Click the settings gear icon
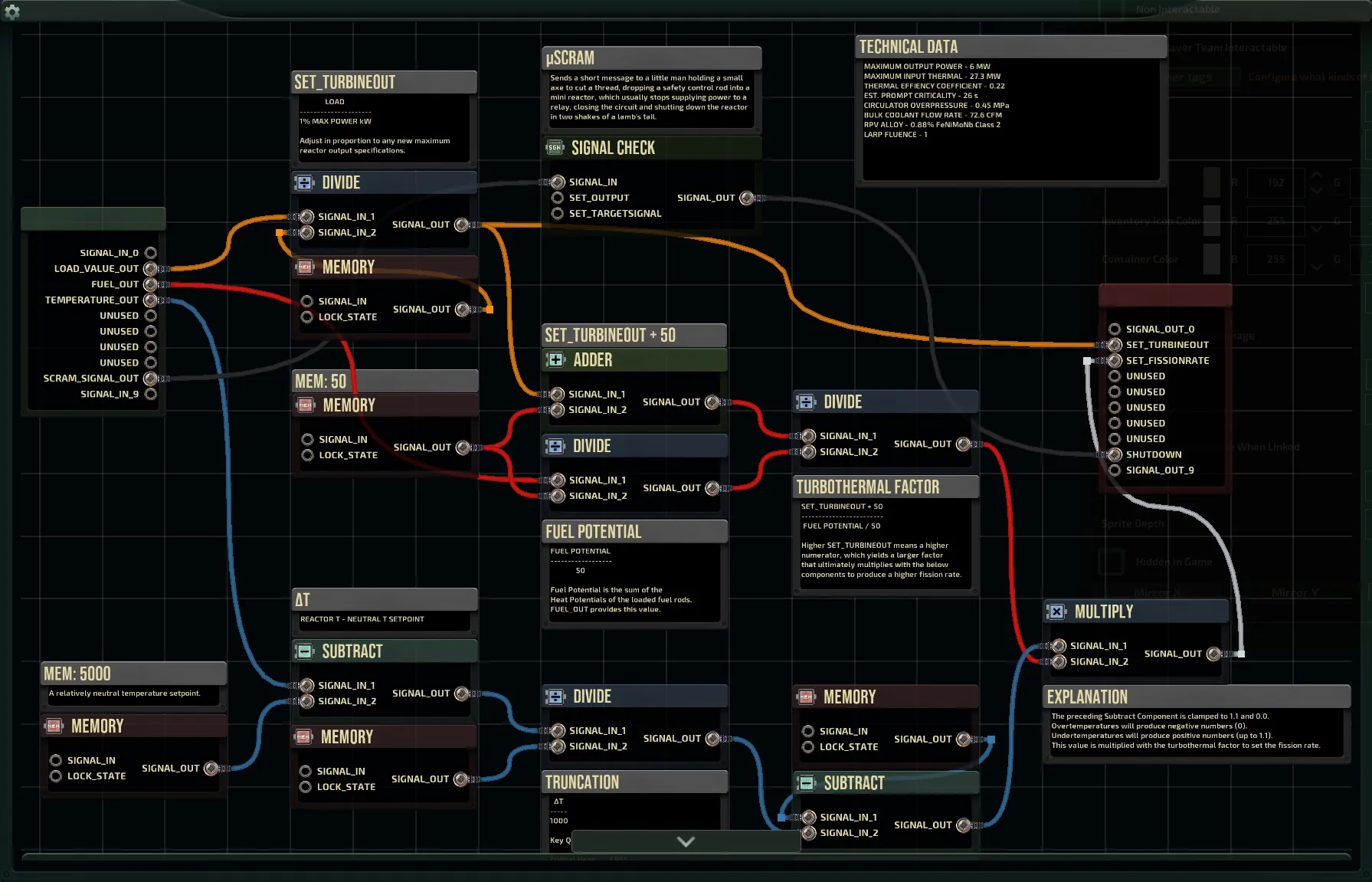 11,11
